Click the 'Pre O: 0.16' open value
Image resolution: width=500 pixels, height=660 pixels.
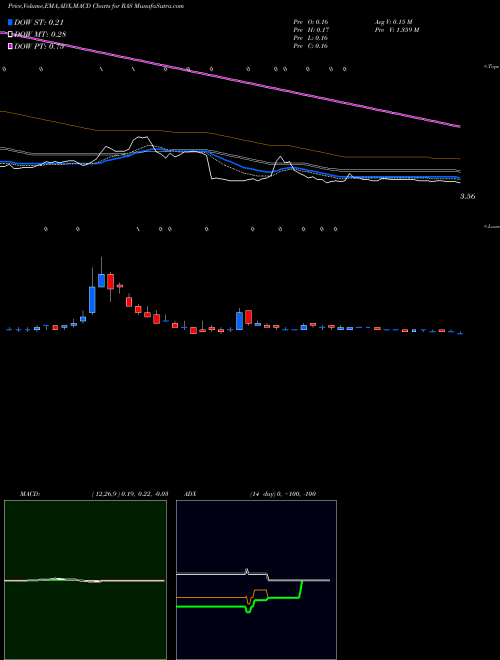pyautogui.click(x=311, y=22)
